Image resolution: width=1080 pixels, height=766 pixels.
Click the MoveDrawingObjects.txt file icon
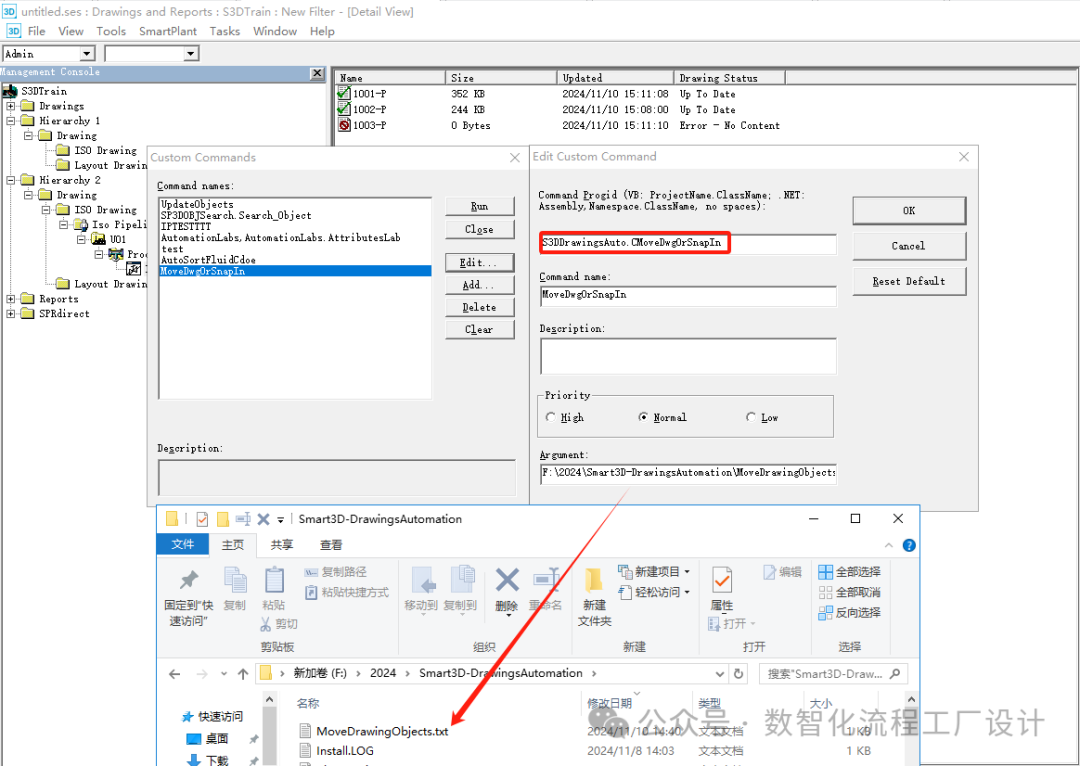[306, 731]
